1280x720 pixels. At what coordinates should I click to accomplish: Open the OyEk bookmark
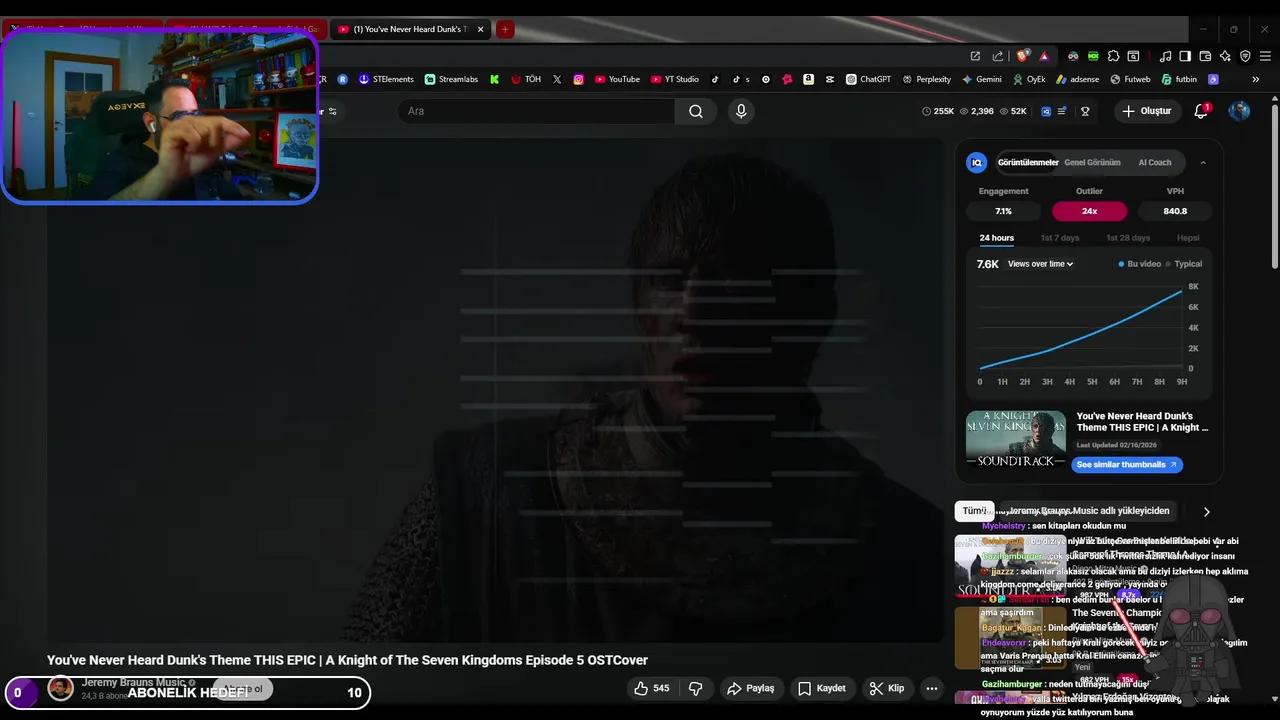(1029, 79)
